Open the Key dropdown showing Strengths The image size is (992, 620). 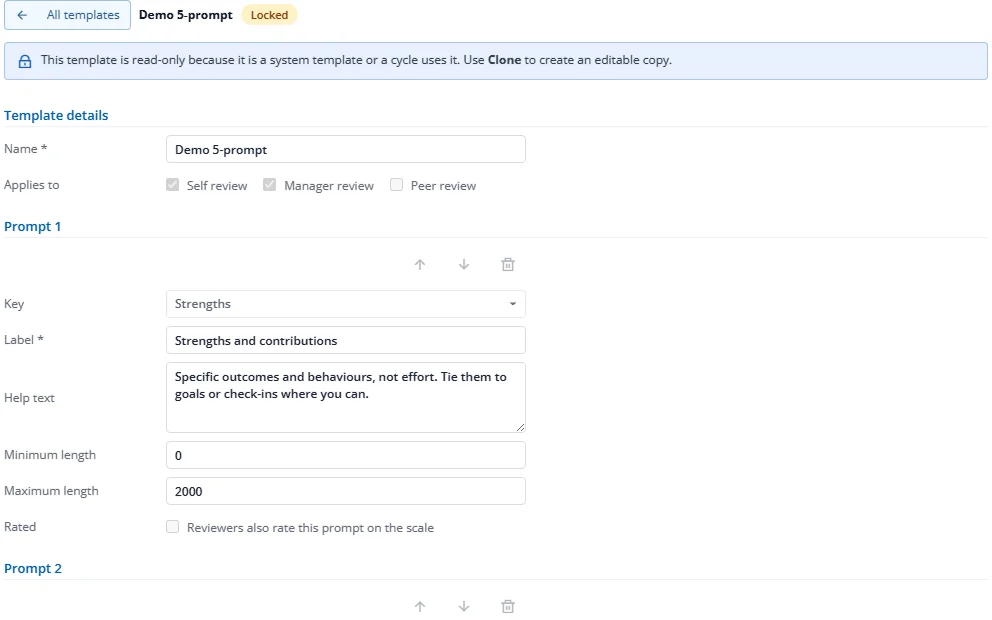(x=345, y=304)
